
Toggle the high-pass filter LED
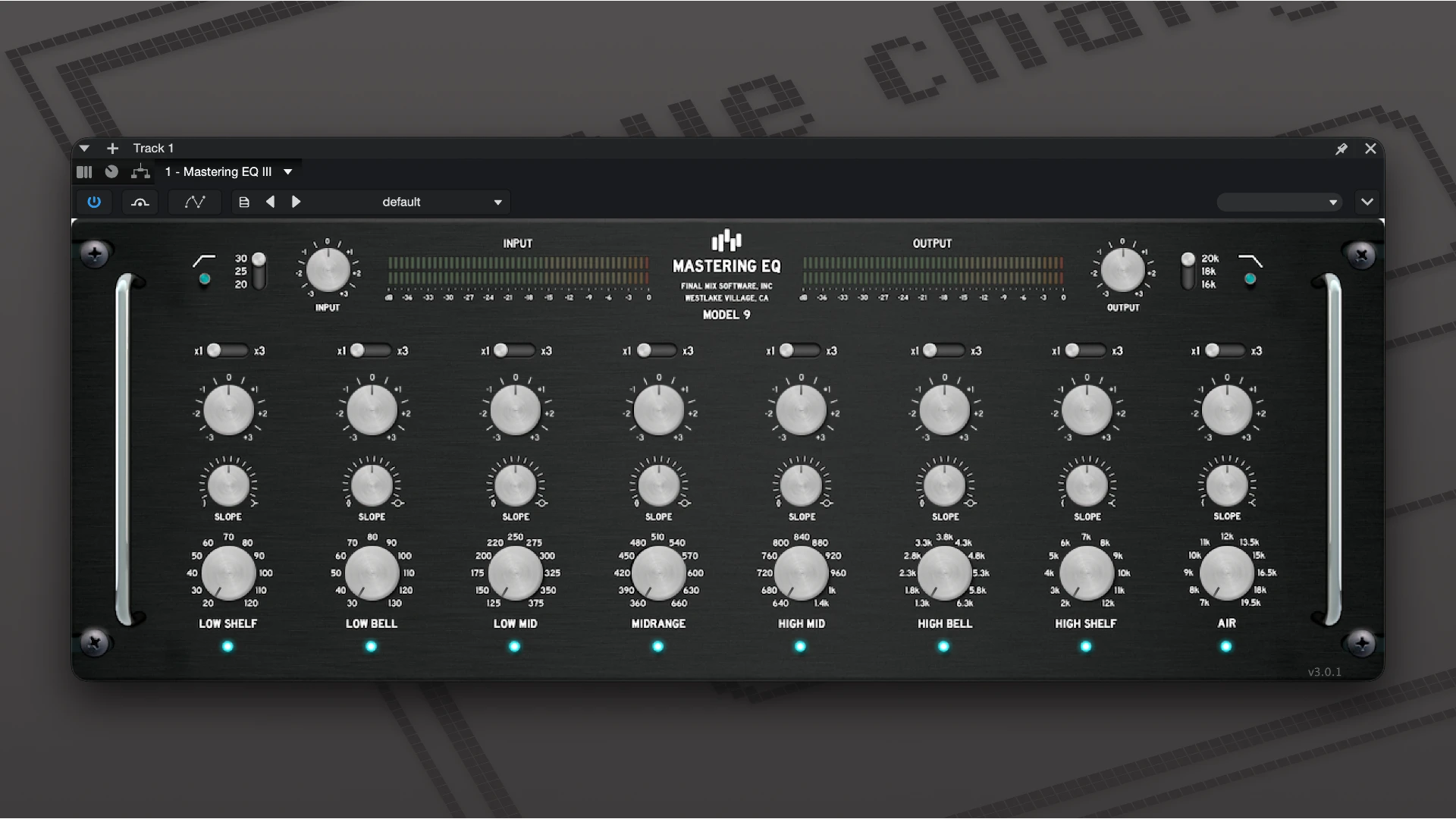click(x=204, y=279)
